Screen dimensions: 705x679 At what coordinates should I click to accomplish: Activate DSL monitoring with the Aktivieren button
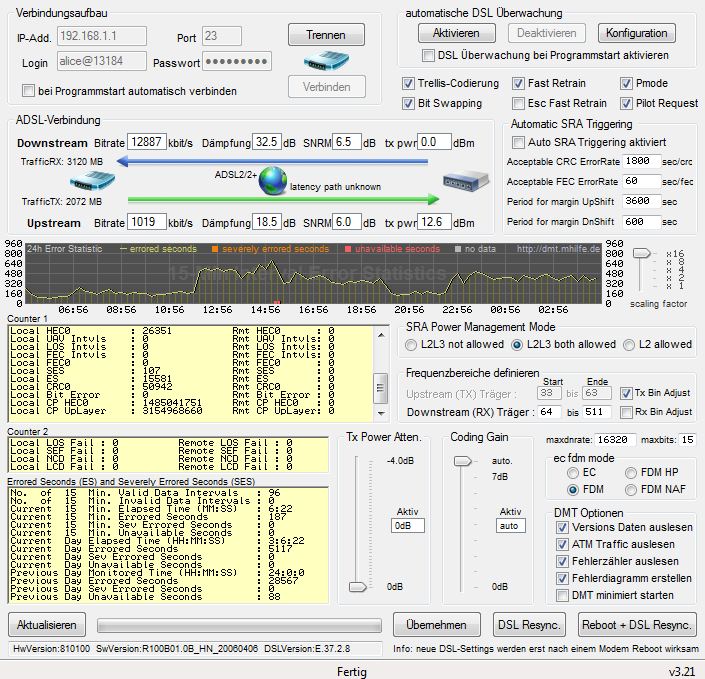(x=456, y=33)
